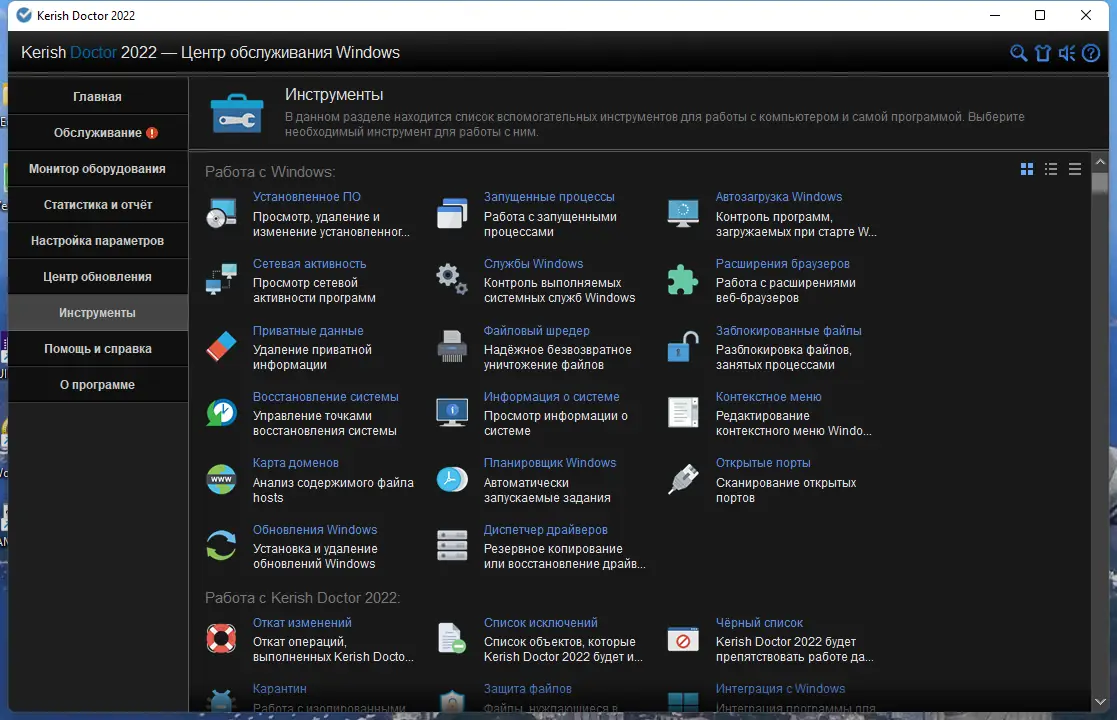Click the Восстановление системы clock icon

(222, 413)
